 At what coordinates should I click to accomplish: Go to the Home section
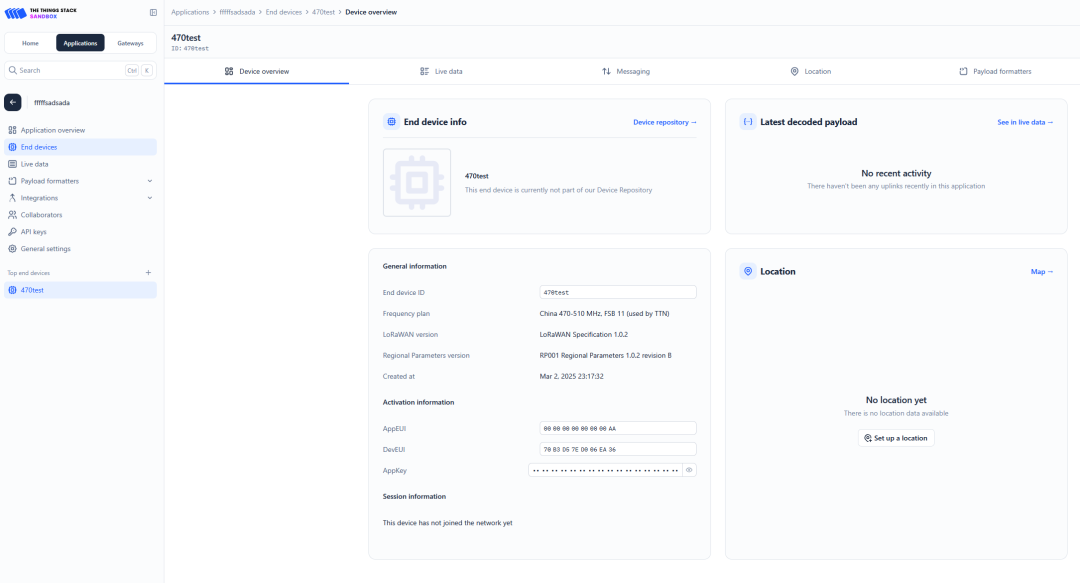click(30, 43)
